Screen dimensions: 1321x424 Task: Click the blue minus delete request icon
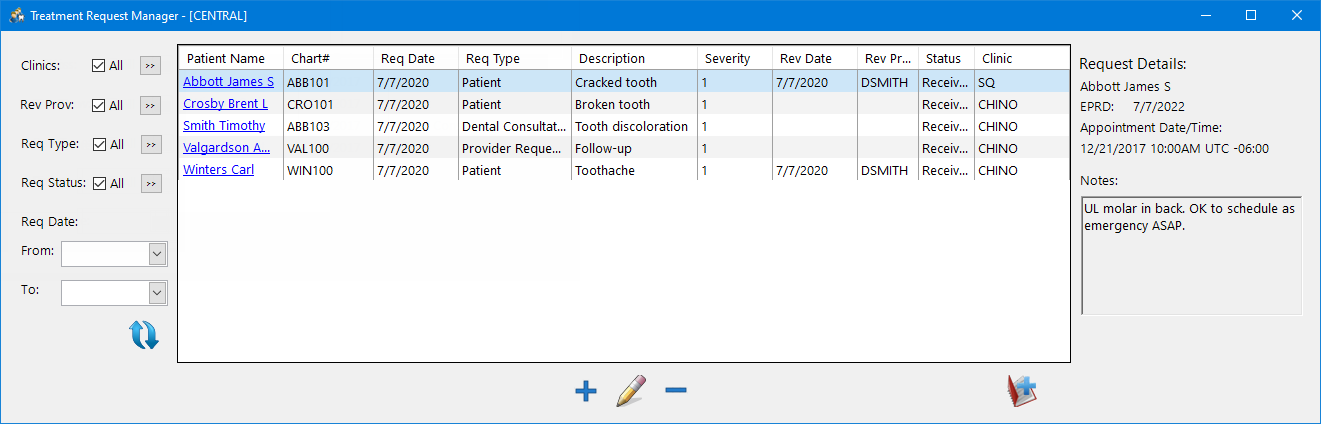click(x=676, y=390)
